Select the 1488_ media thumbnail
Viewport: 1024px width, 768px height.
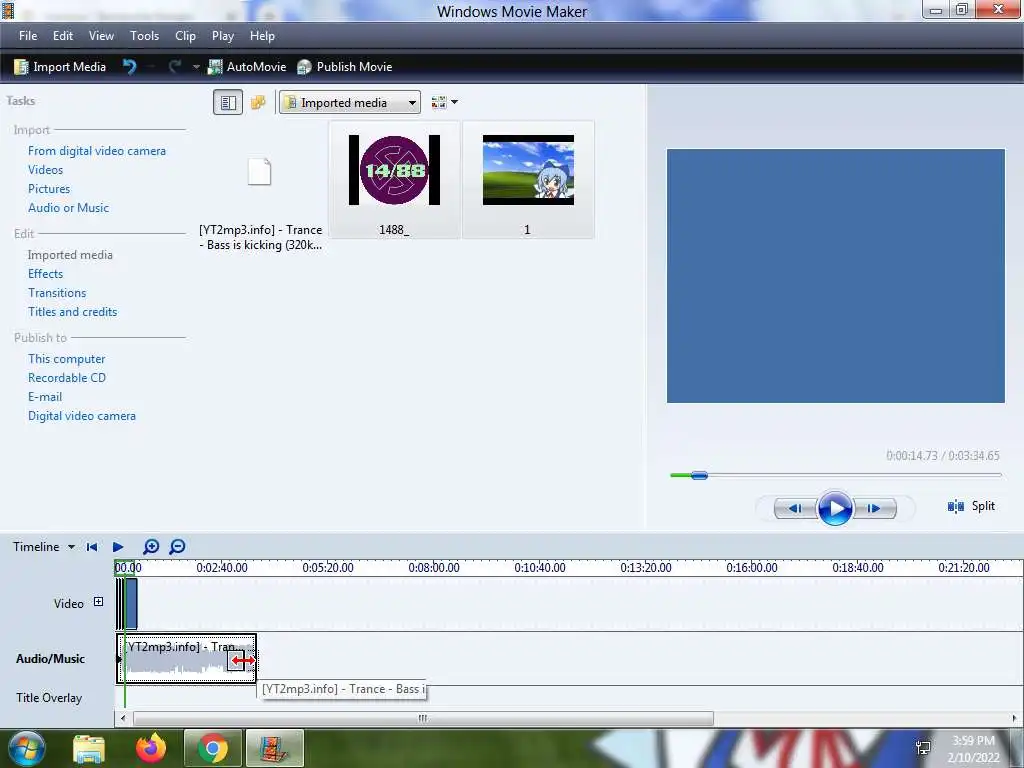pos(394,180)
